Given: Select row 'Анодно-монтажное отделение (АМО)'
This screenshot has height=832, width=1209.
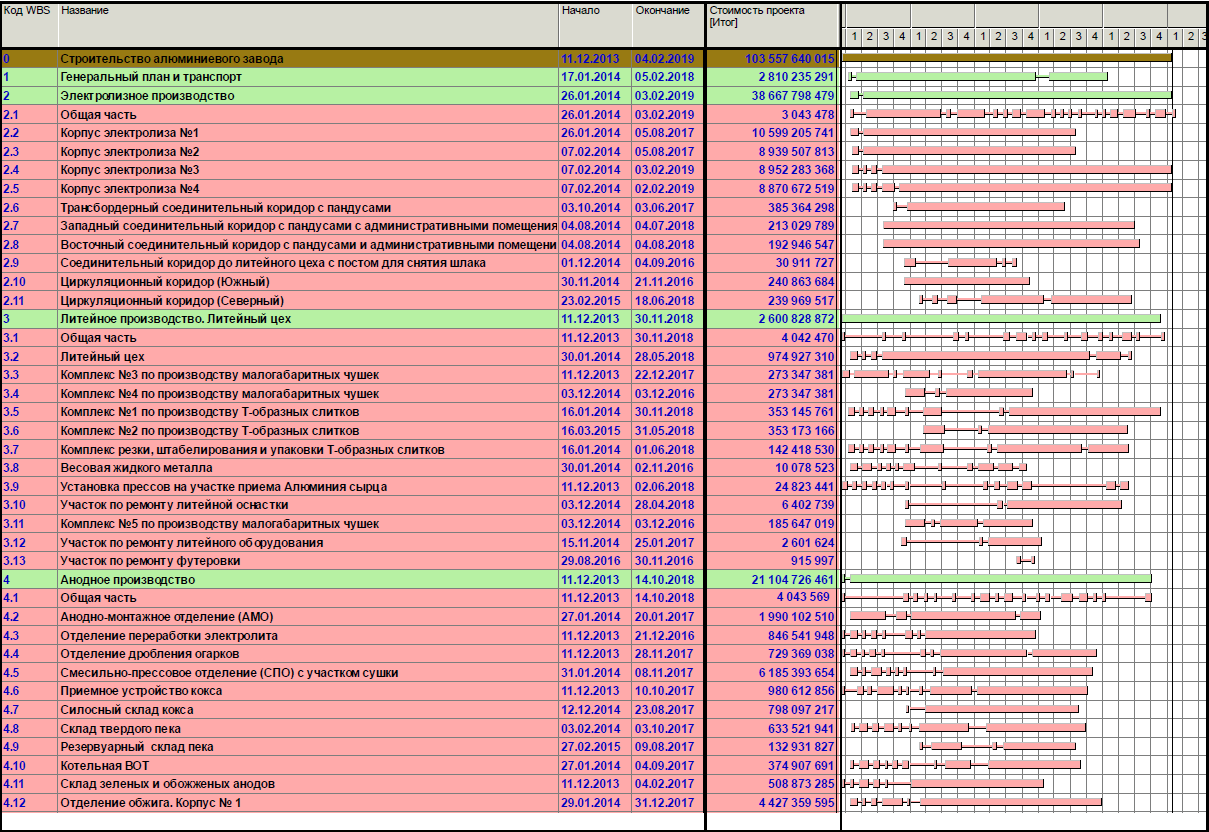Looking at the screenshot, I should pyautogui.click(x=419, y=617).
